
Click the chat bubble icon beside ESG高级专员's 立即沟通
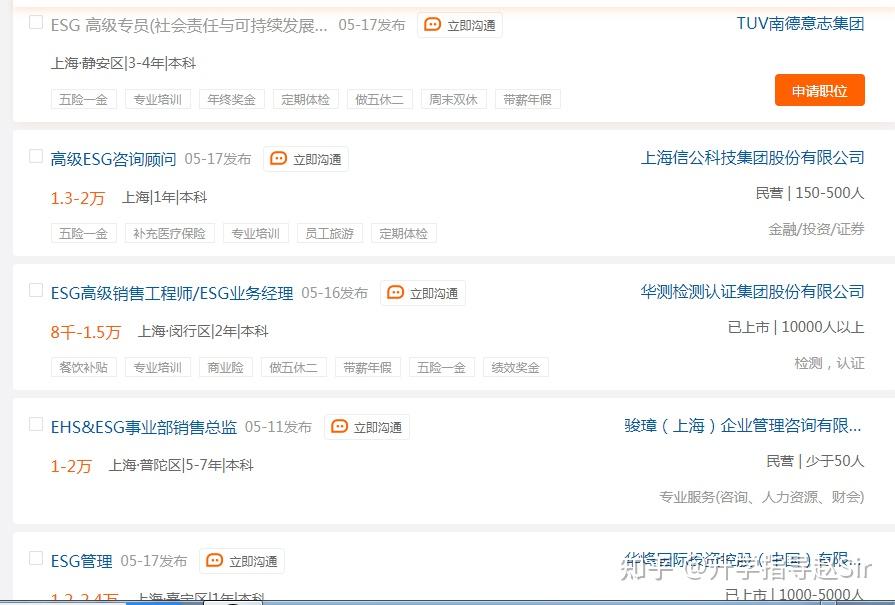pyautogui.click(x=430, y=25)
